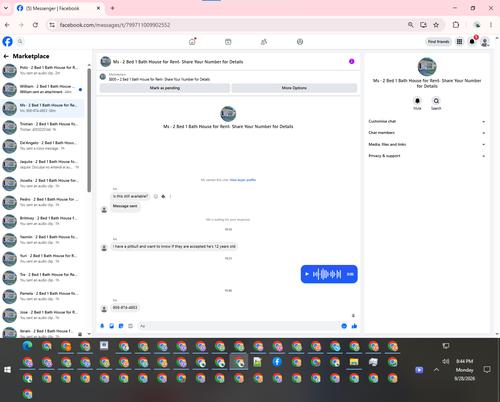Open William conversation in chat list
The image size is (500, 402).
click(x=43, y=89)
